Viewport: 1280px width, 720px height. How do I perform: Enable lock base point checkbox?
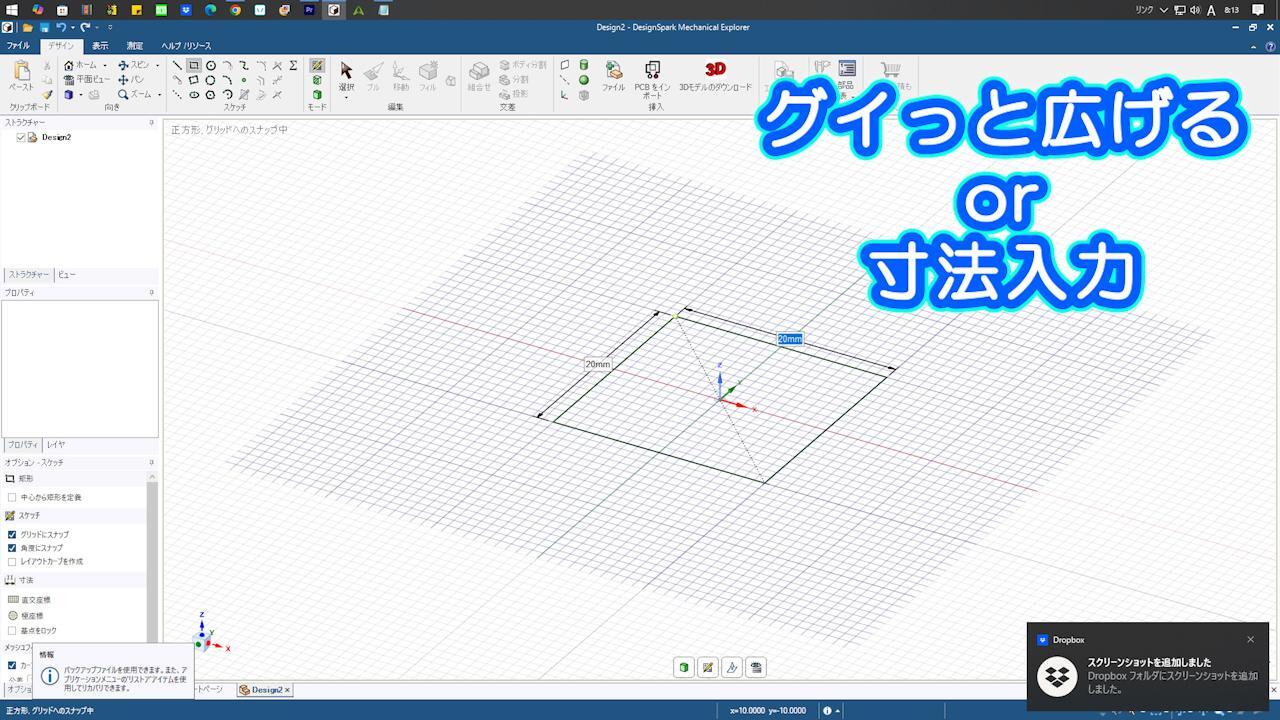tap(12, 631)
